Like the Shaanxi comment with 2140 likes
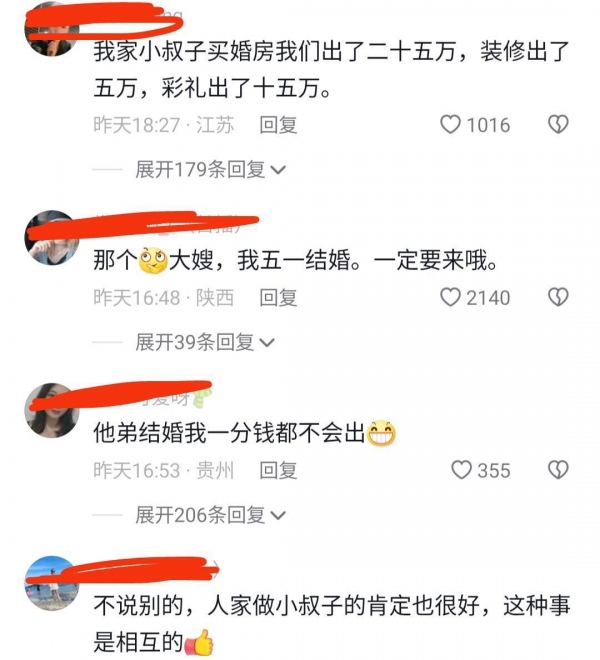The width and height of the screenshot is (600, 660). [x=450, y=297]
